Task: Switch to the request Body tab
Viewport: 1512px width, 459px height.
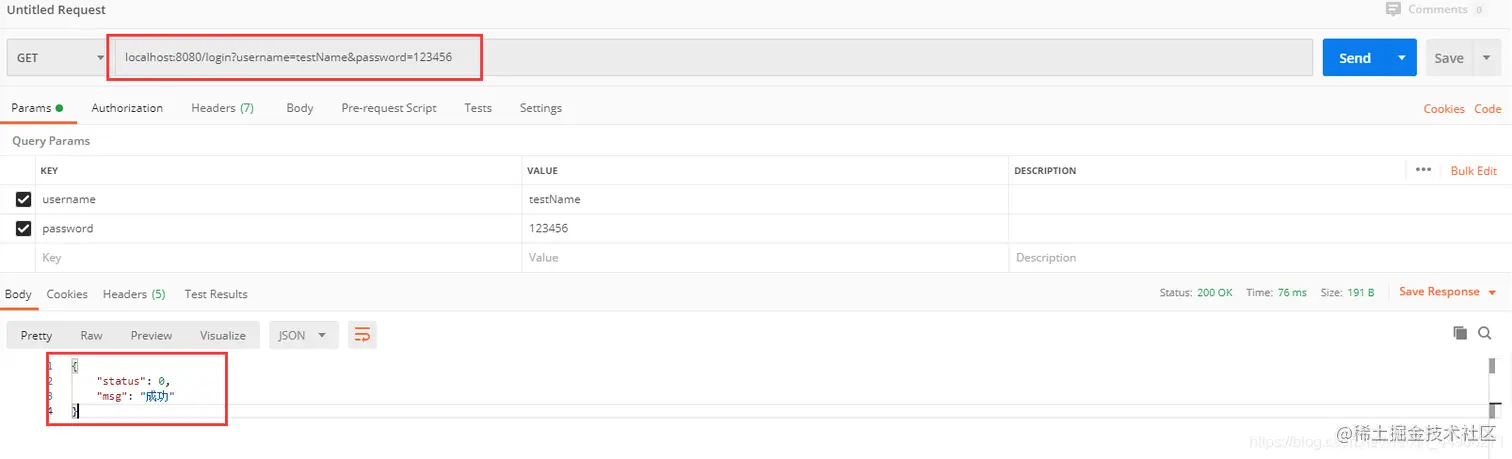Action: click(300, 108)
